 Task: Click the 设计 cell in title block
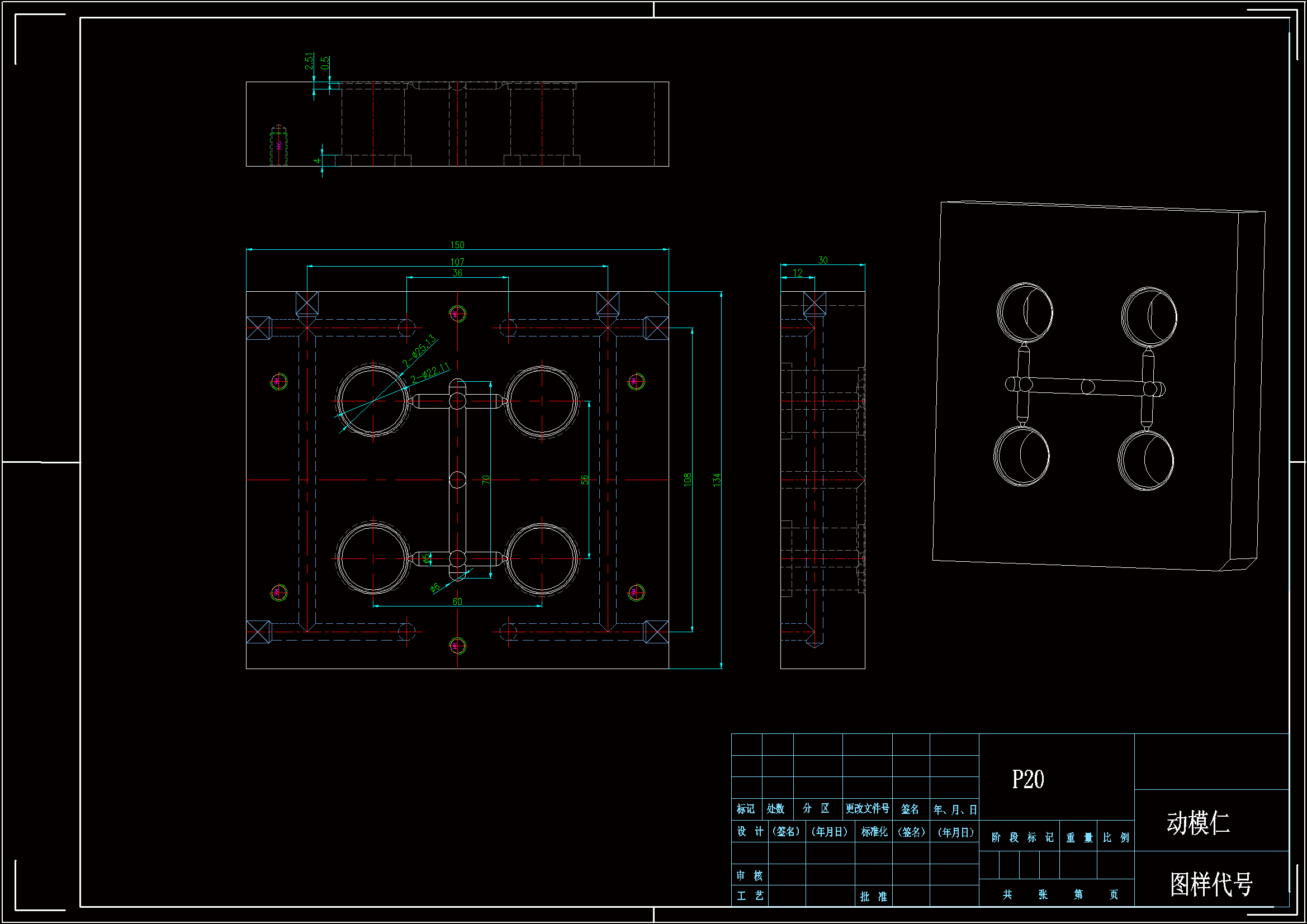pyautogui.click(x=750, y=832)
